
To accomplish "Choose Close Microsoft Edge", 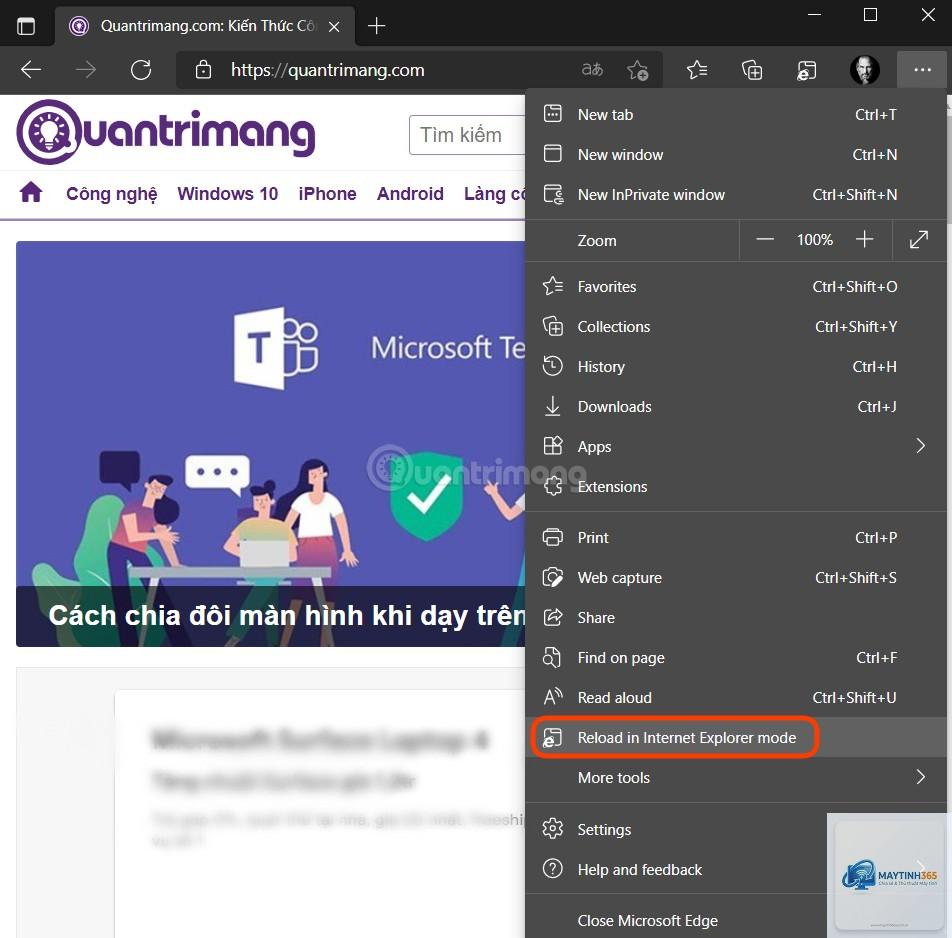I will click(x=676, y=921).
